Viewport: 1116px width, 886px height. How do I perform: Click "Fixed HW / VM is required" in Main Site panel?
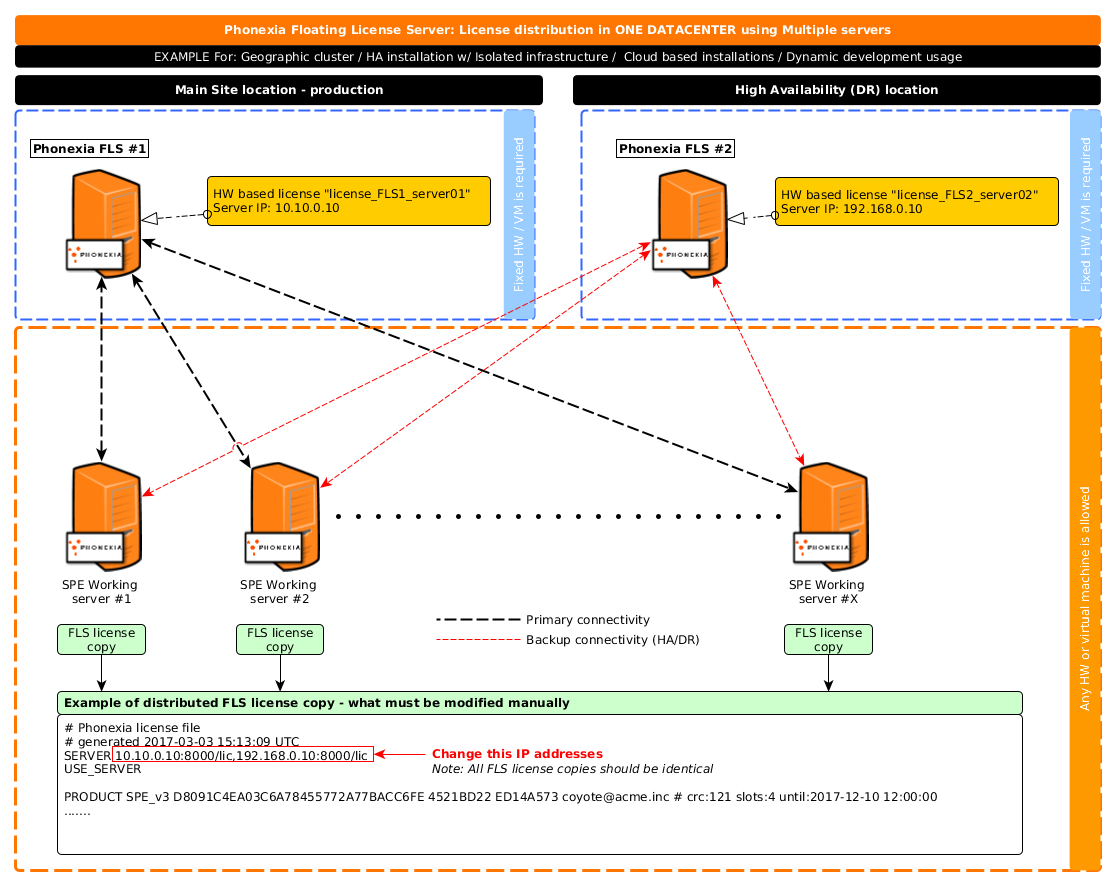(519, 214)
